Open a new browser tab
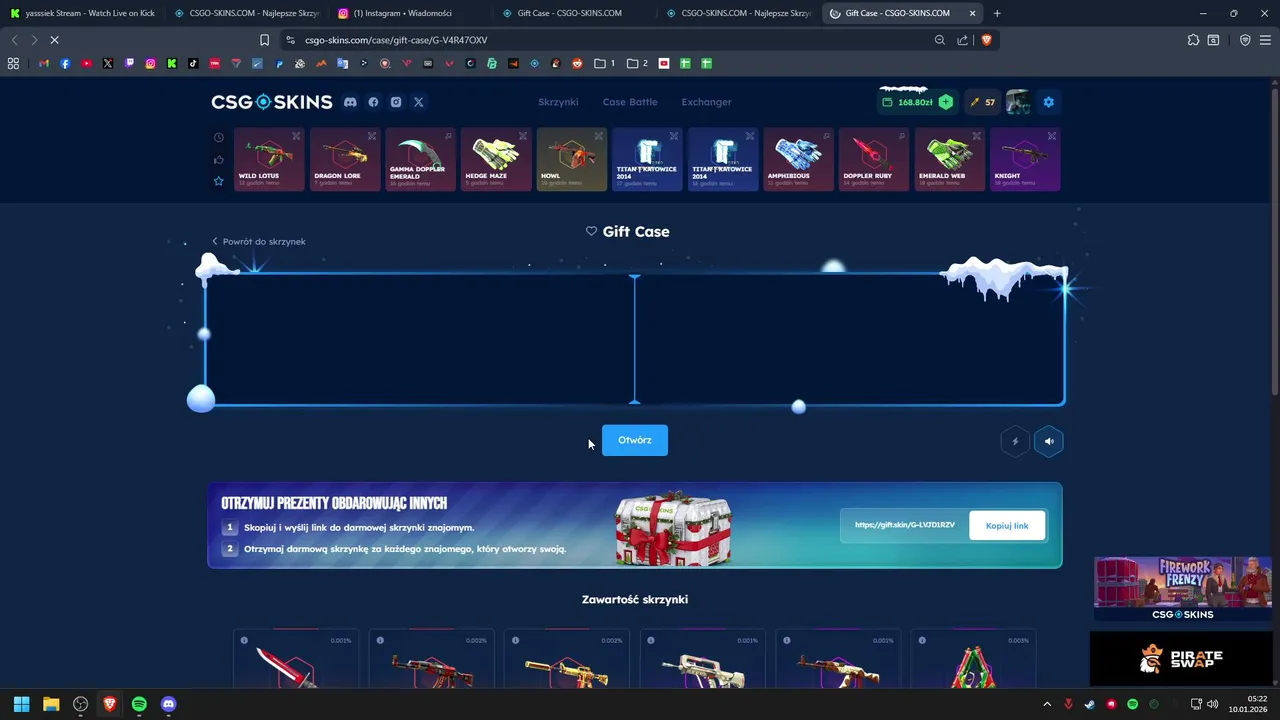Viewport: 1280px width, 720px height. click(x=997, y=13)
